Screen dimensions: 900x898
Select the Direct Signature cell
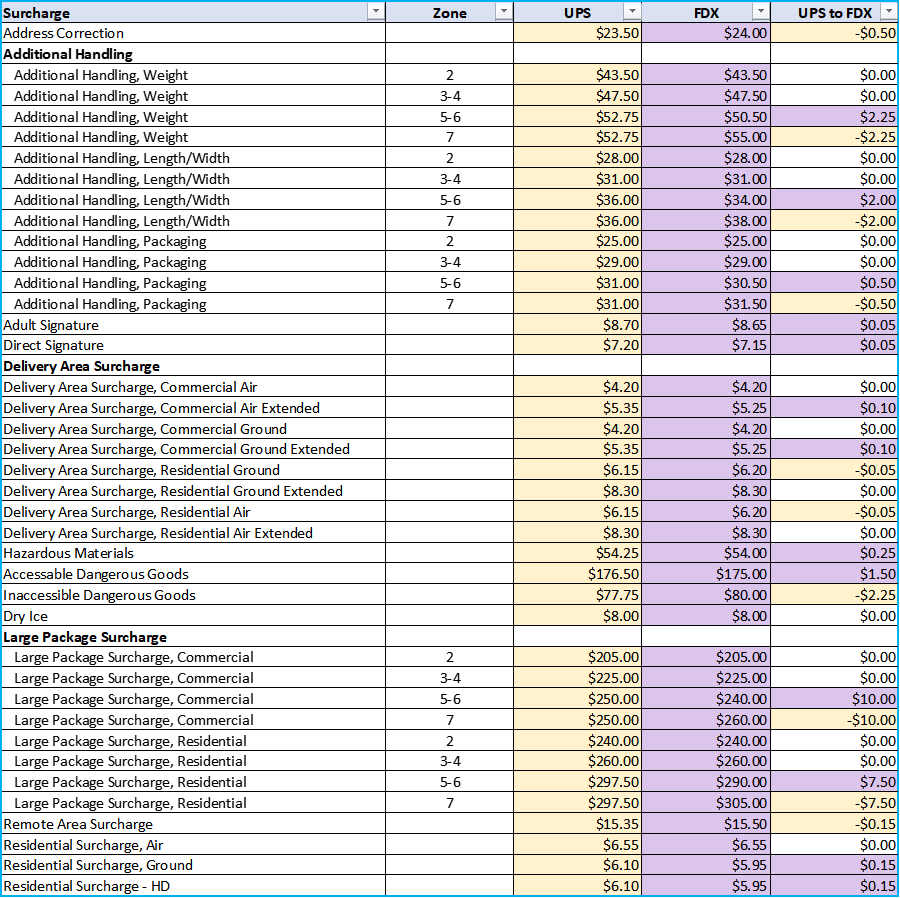click(x=193, y=345)
